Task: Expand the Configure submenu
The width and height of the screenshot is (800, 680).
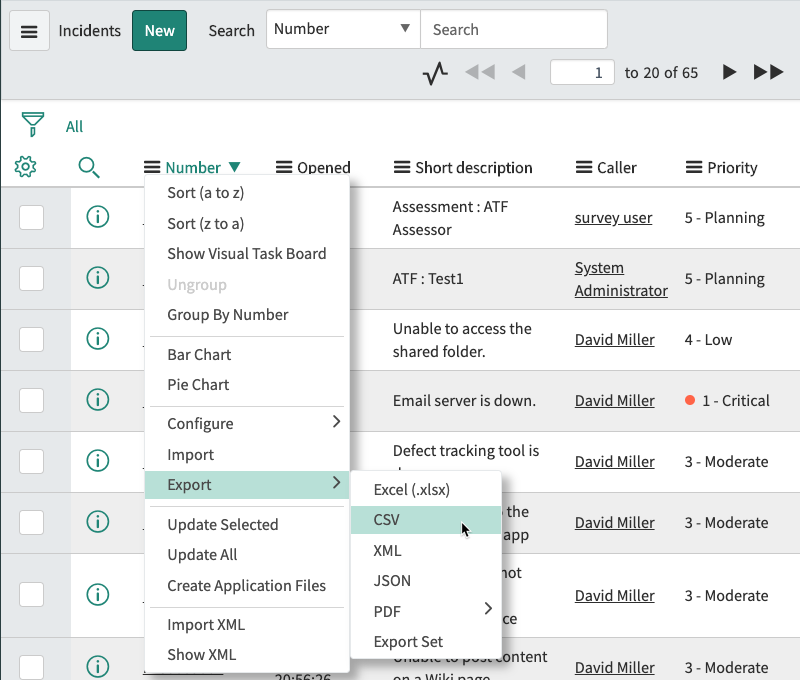Action: point(247,423)
